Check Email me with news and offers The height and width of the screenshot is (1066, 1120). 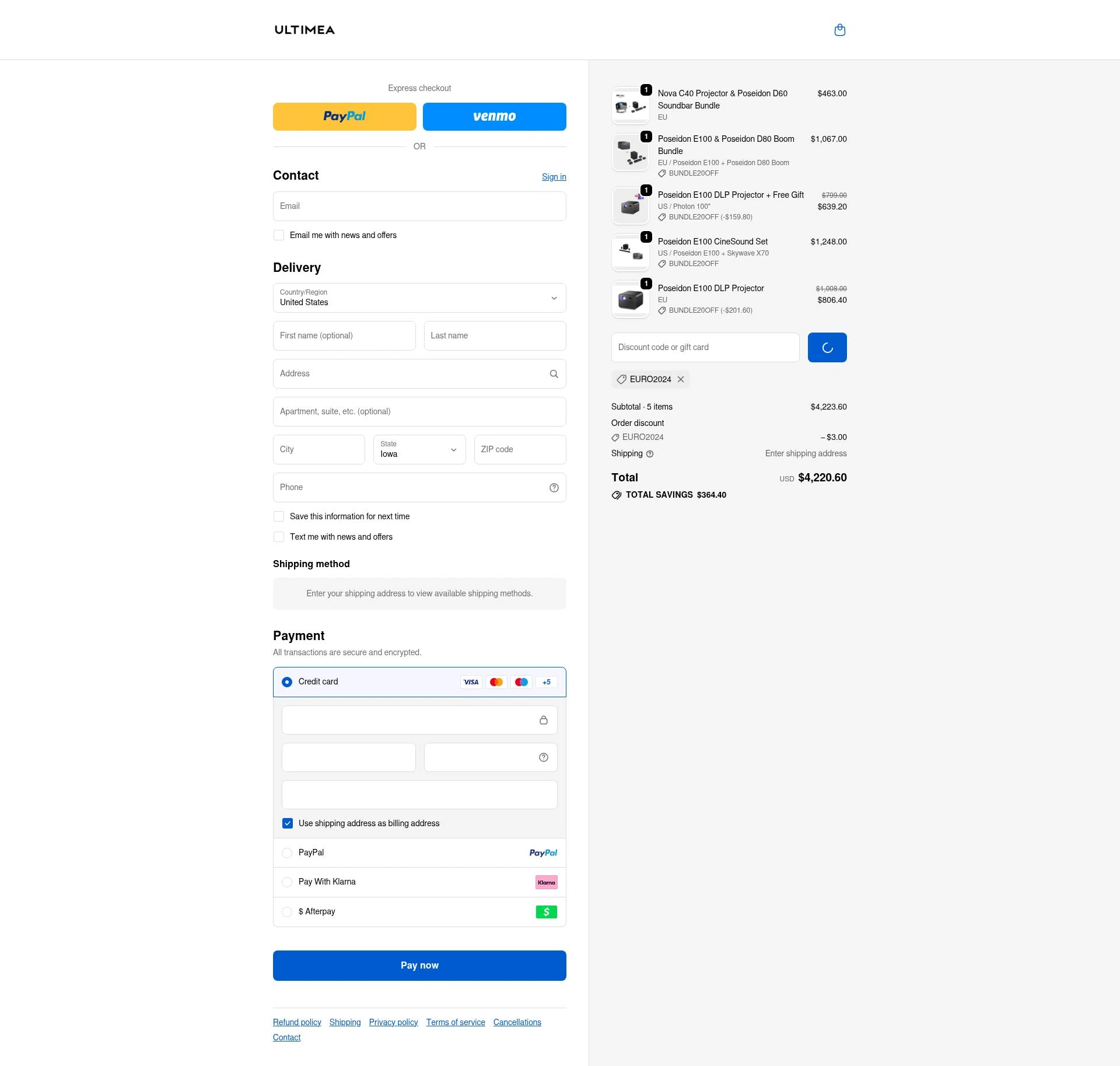click(x=279, y=235)
